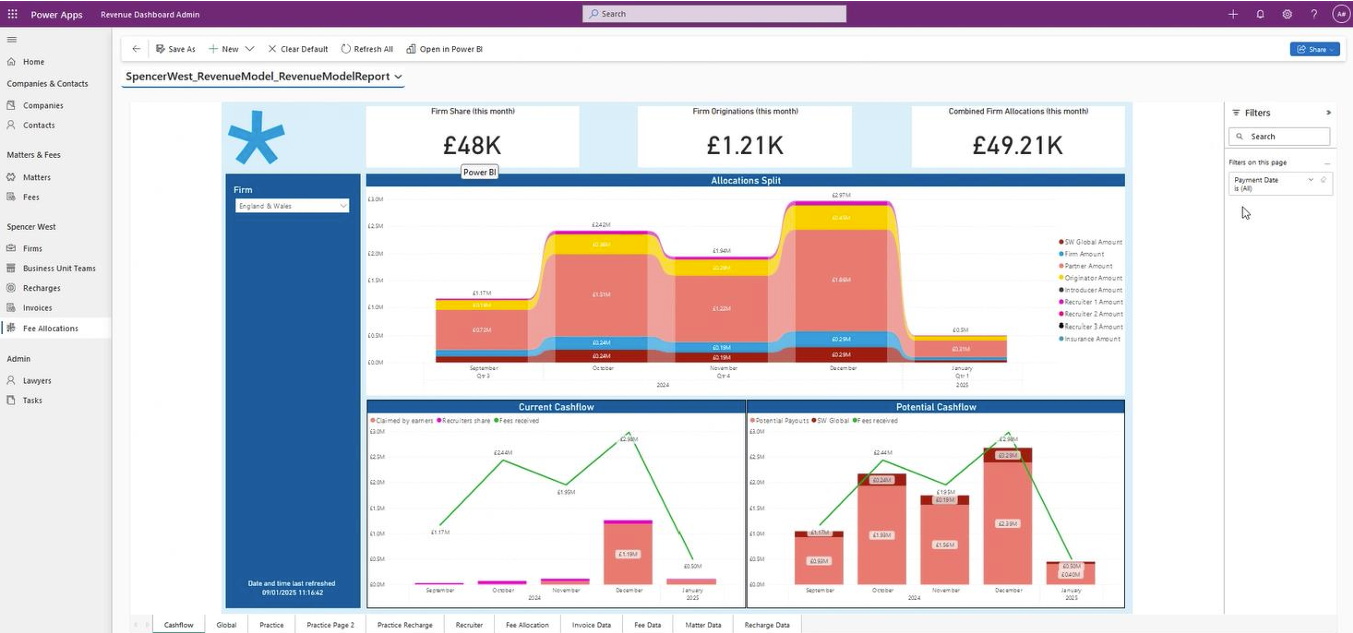
Task: Click the Share button
Action: pos(1314,49)
